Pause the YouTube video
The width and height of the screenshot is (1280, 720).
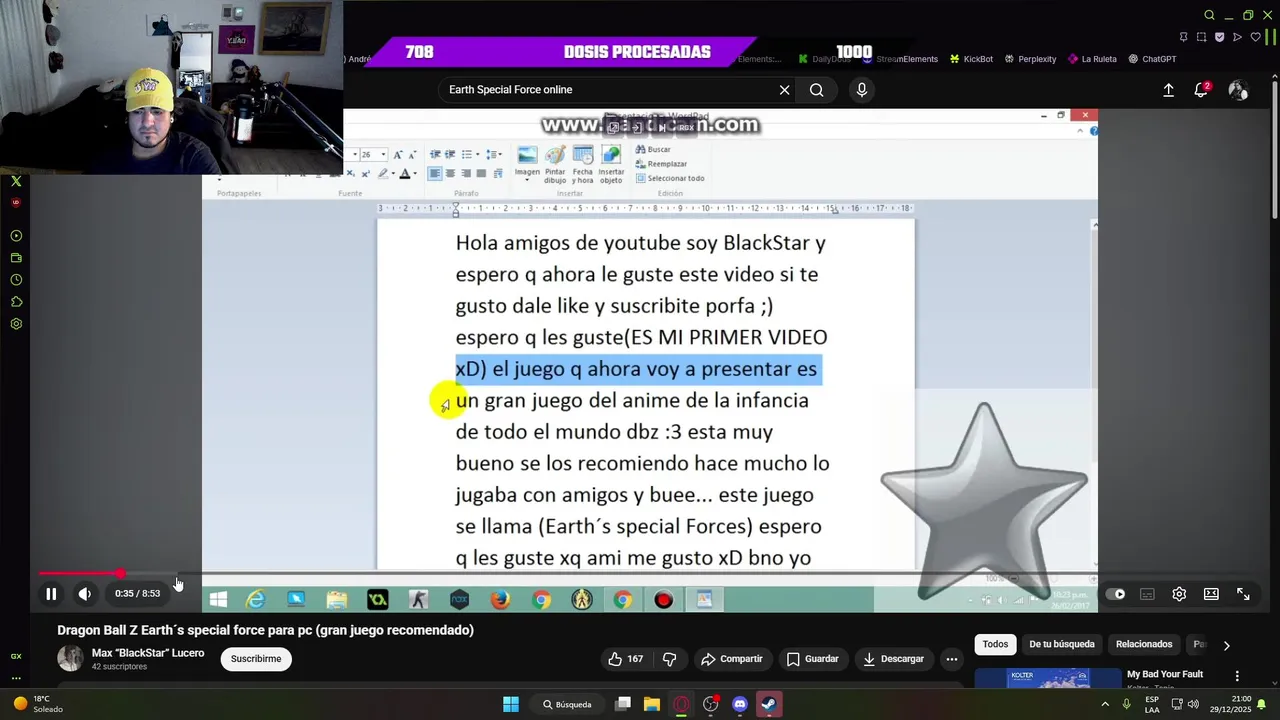pos(51,594)
